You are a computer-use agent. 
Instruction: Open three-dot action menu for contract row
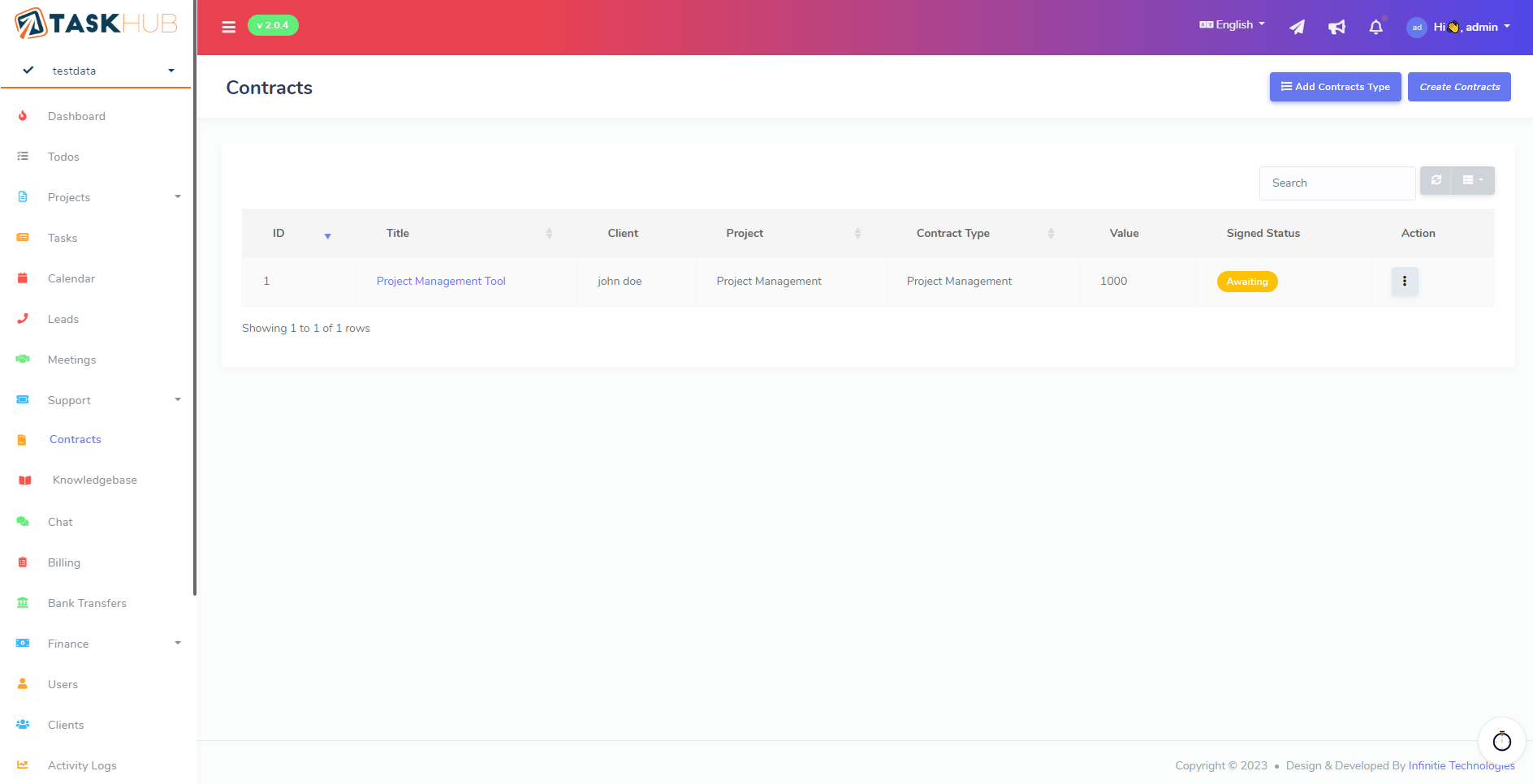coord(1404,282)
